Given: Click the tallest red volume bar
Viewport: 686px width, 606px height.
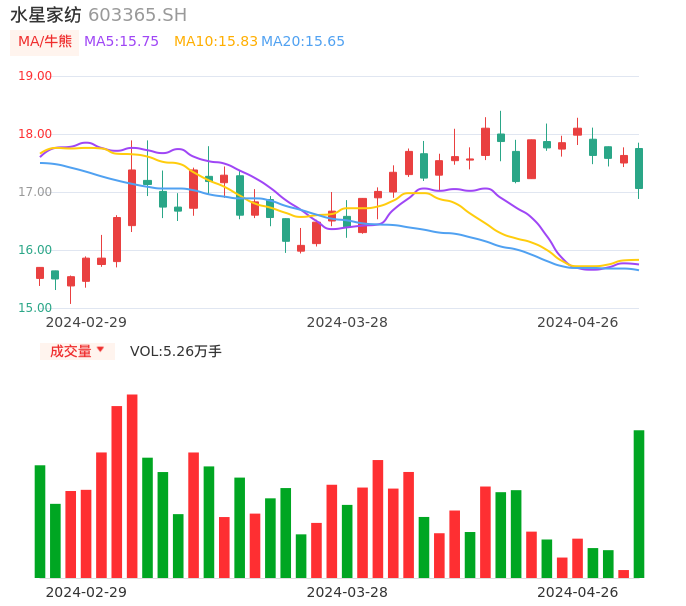Looking at the screenshot, I should tap(132, 485).
